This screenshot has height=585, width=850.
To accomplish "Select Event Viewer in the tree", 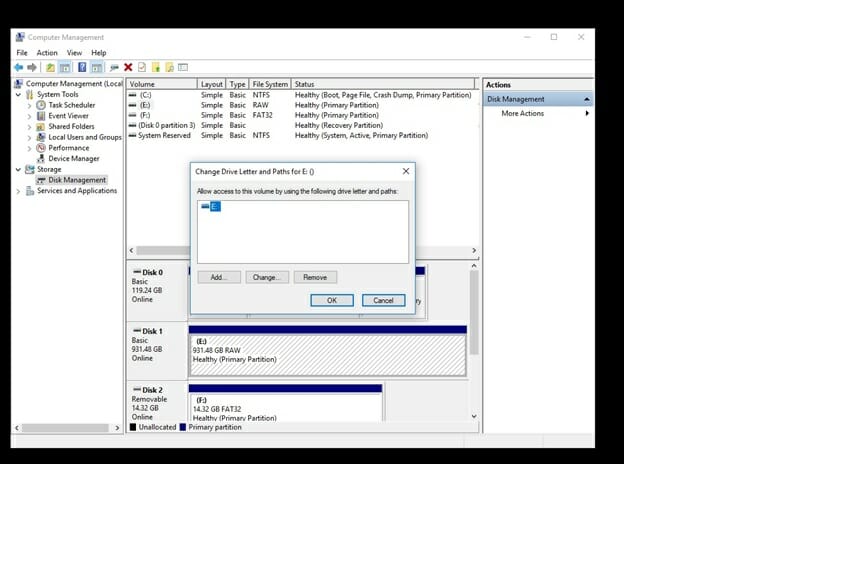I will tap(68, 115).
